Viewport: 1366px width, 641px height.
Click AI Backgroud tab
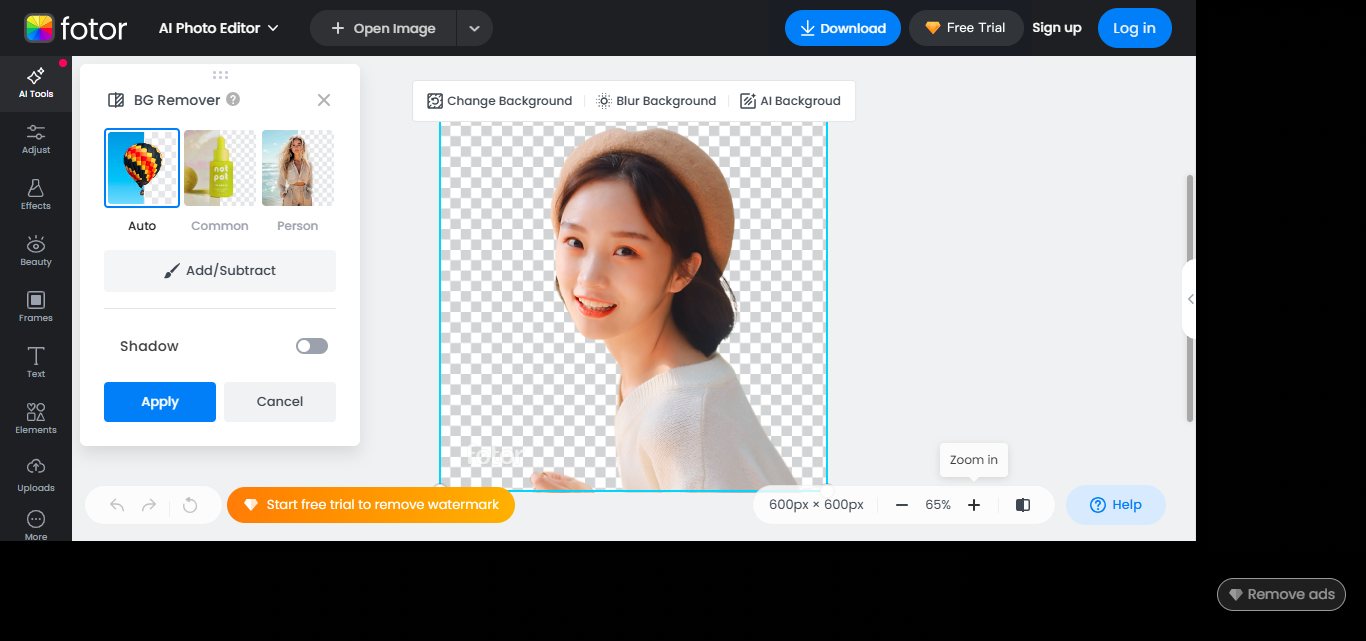790,101
